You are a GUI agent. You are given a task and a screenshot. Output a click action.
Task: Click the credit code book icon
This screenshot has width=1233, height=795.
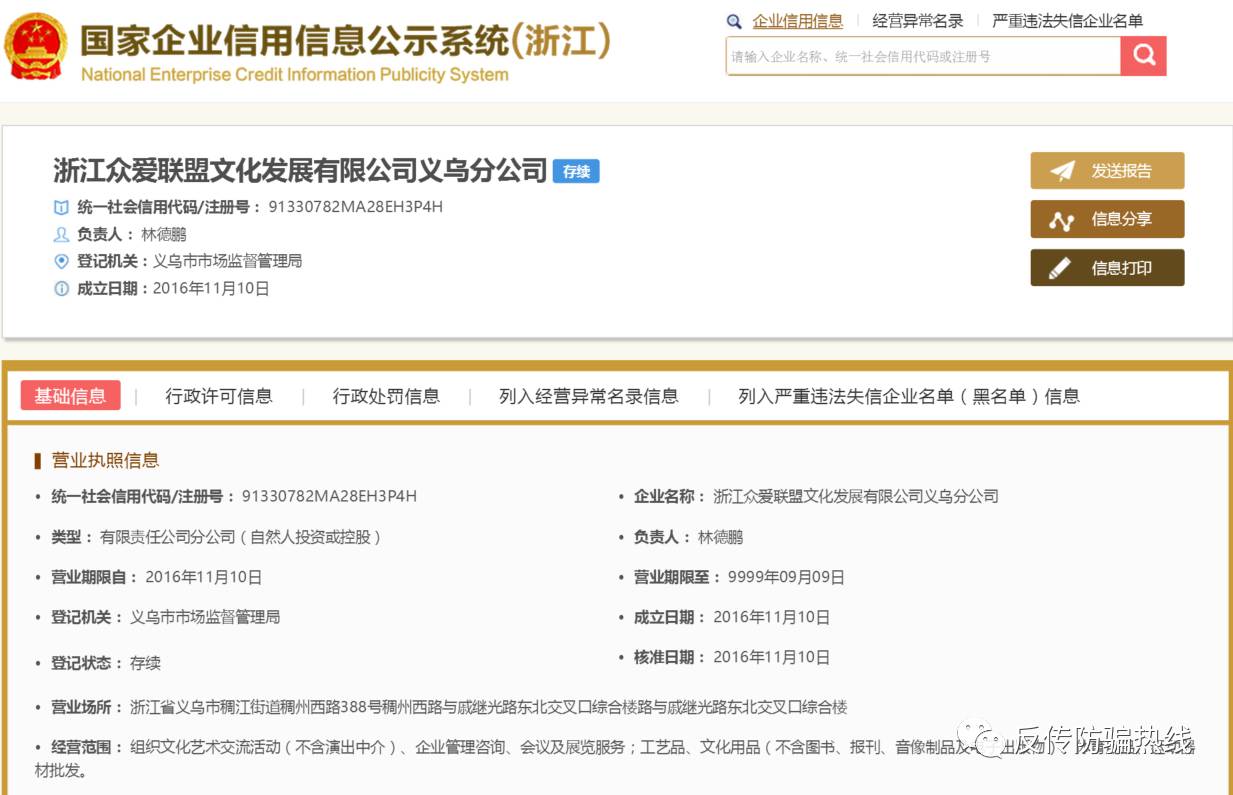[61, 208]
